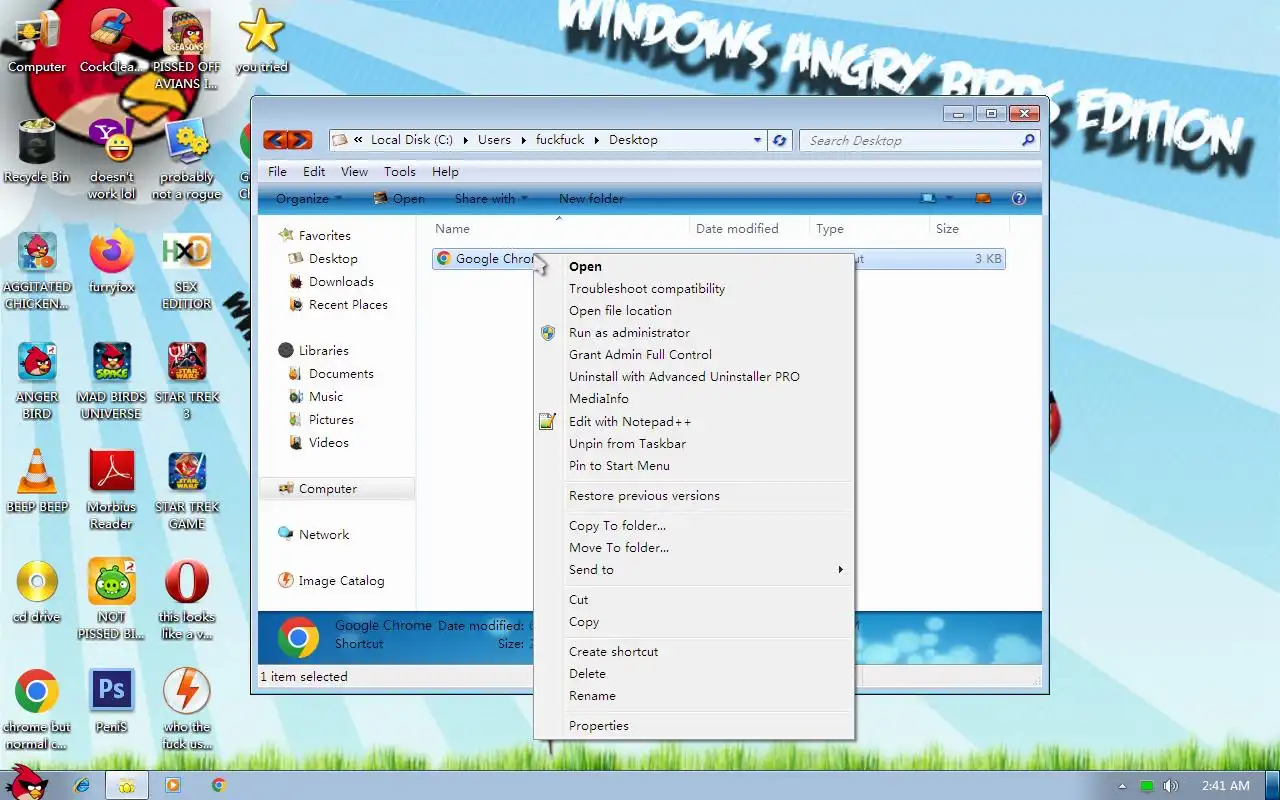Select Pictures under Libraries
Image resolution: width=1280 pixels, height=800 pixels.
[x=331, y=420]
